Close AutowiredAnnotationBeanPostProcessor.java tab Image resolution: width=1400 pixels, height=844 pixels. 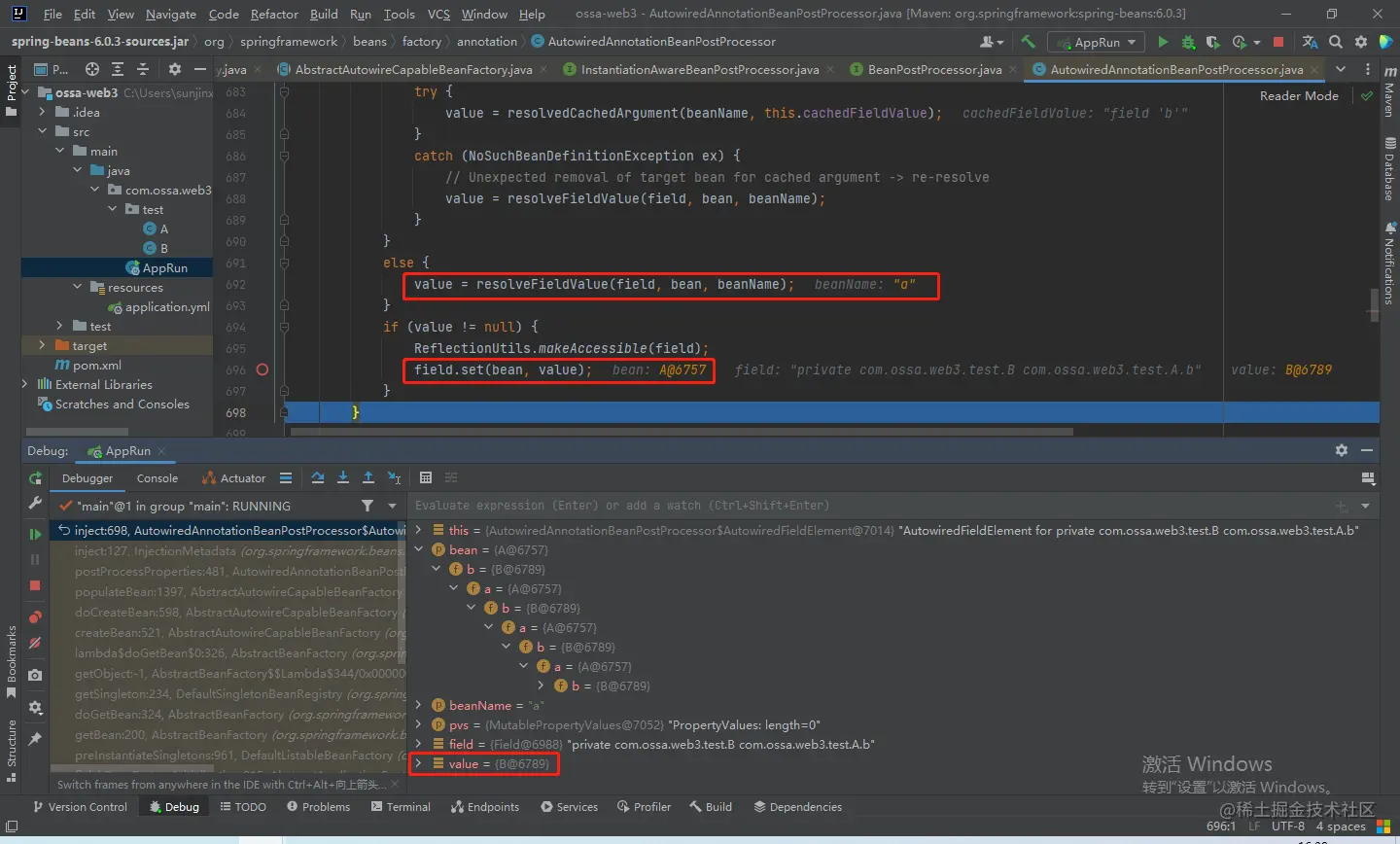pyautogui.click(x=1315, y=70)
